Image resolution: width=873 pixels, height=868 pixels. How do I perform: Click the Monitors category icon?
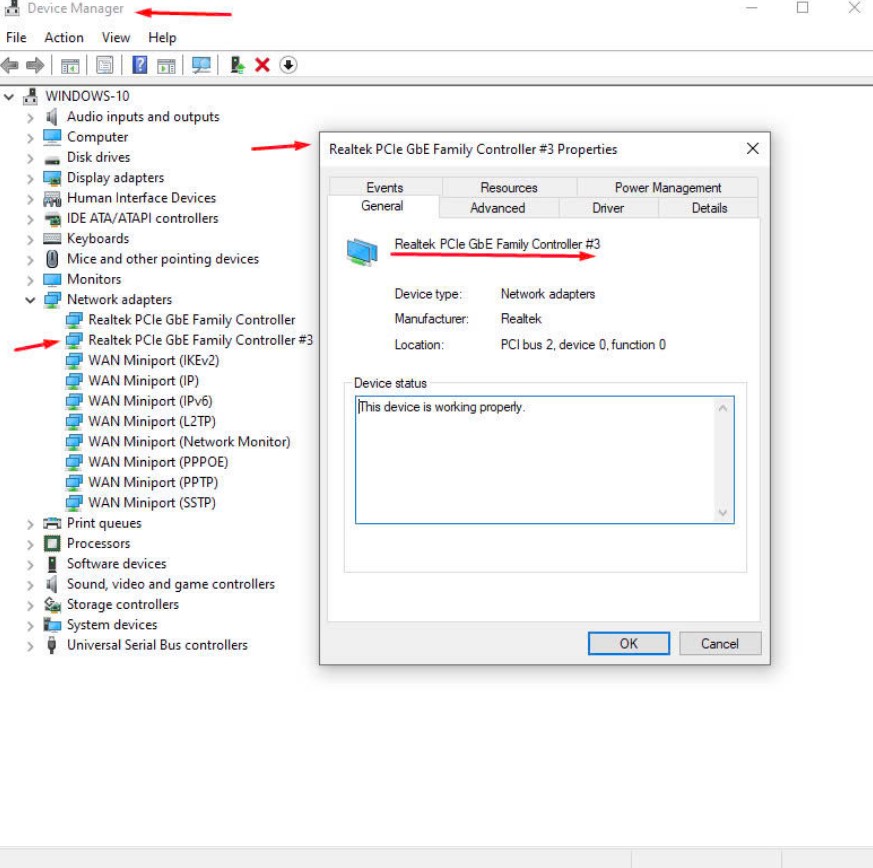pyautogui.click(x=52, y=279)
